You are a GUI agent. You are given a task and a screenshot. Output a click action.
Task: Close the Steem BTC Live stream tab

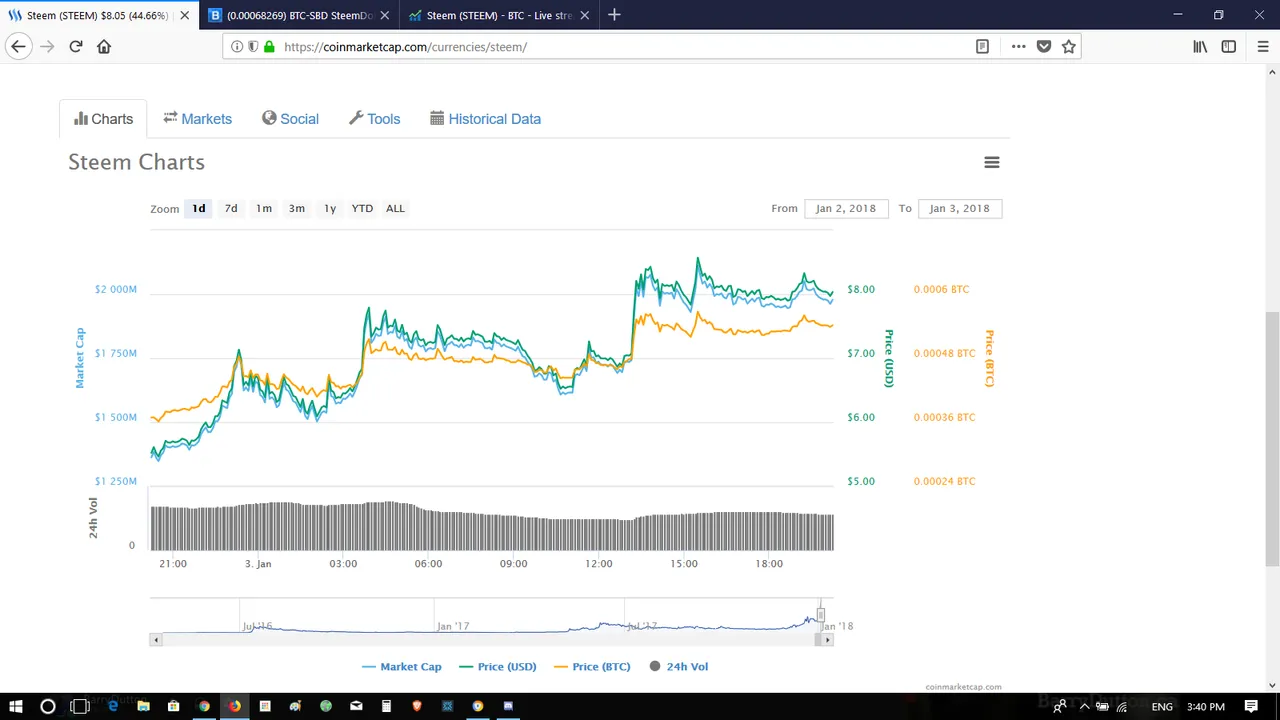coord(585,15)
